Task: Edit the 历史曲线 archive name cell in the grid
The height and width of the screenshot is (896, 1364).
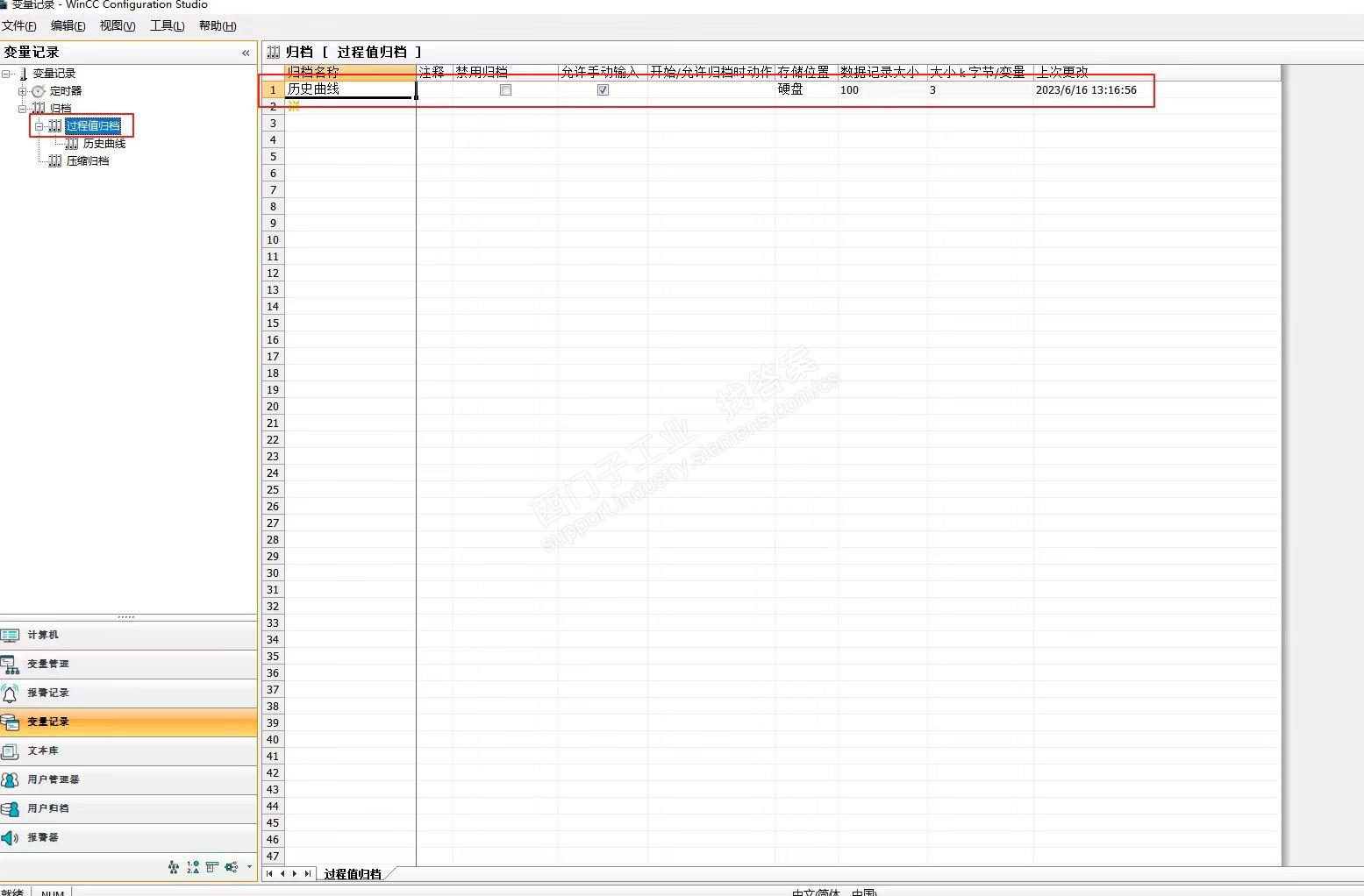Action: coord(351,89)
